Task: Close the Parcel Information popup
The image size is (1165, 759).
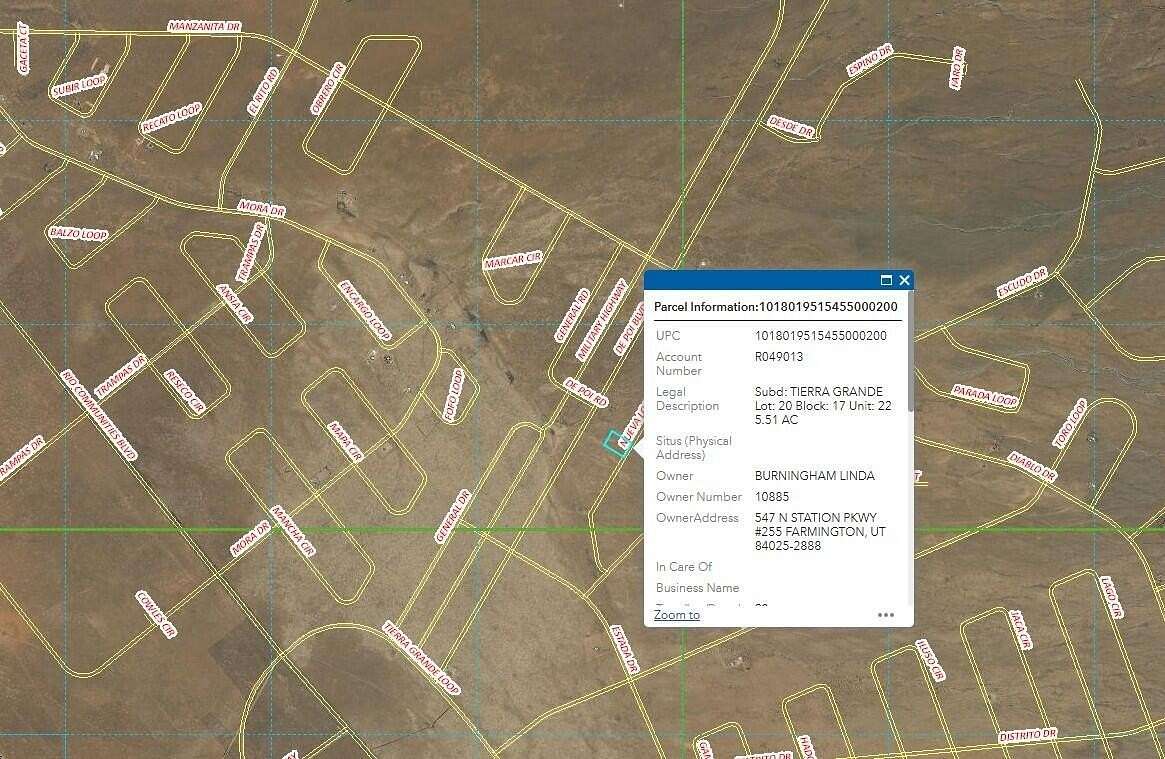Action: [x=904, y=280]
